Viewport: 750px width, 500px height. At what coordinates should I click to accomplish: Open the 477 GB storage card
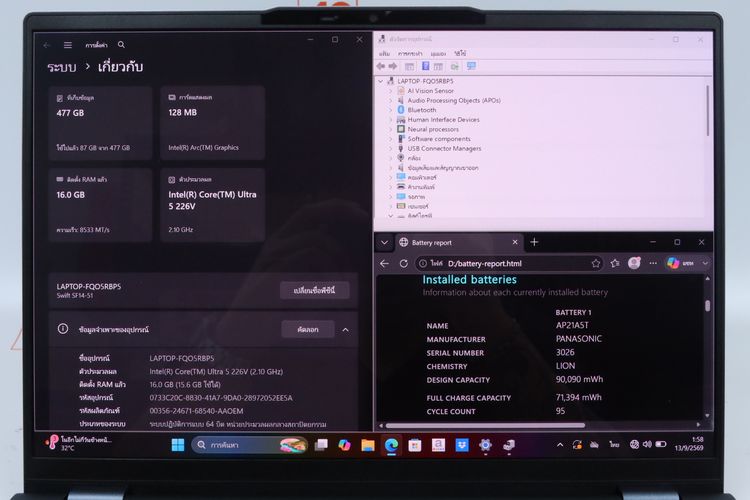click(100, 123)
